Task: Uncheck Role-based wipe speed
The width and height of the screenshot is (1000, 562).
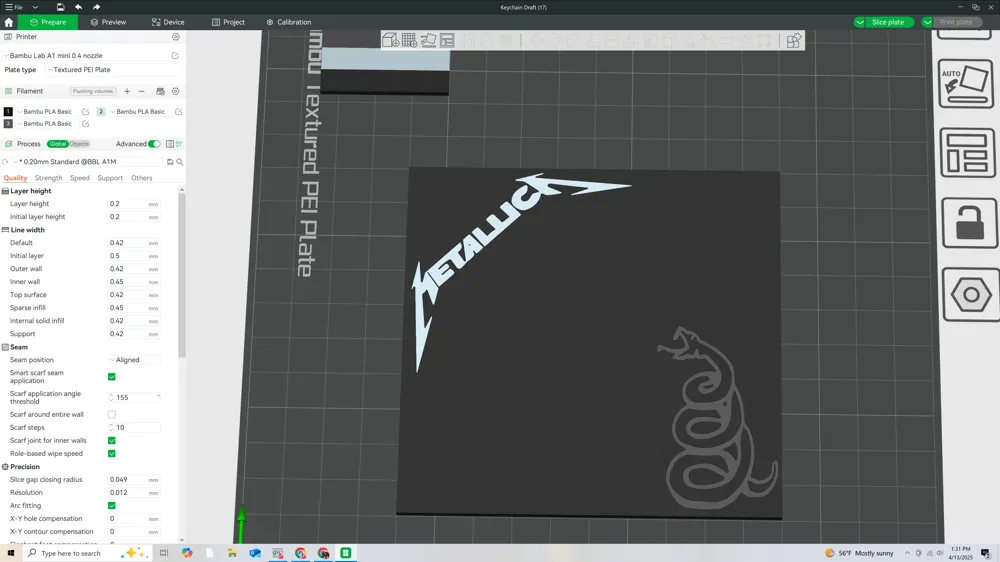Action: tap(112, 454)
